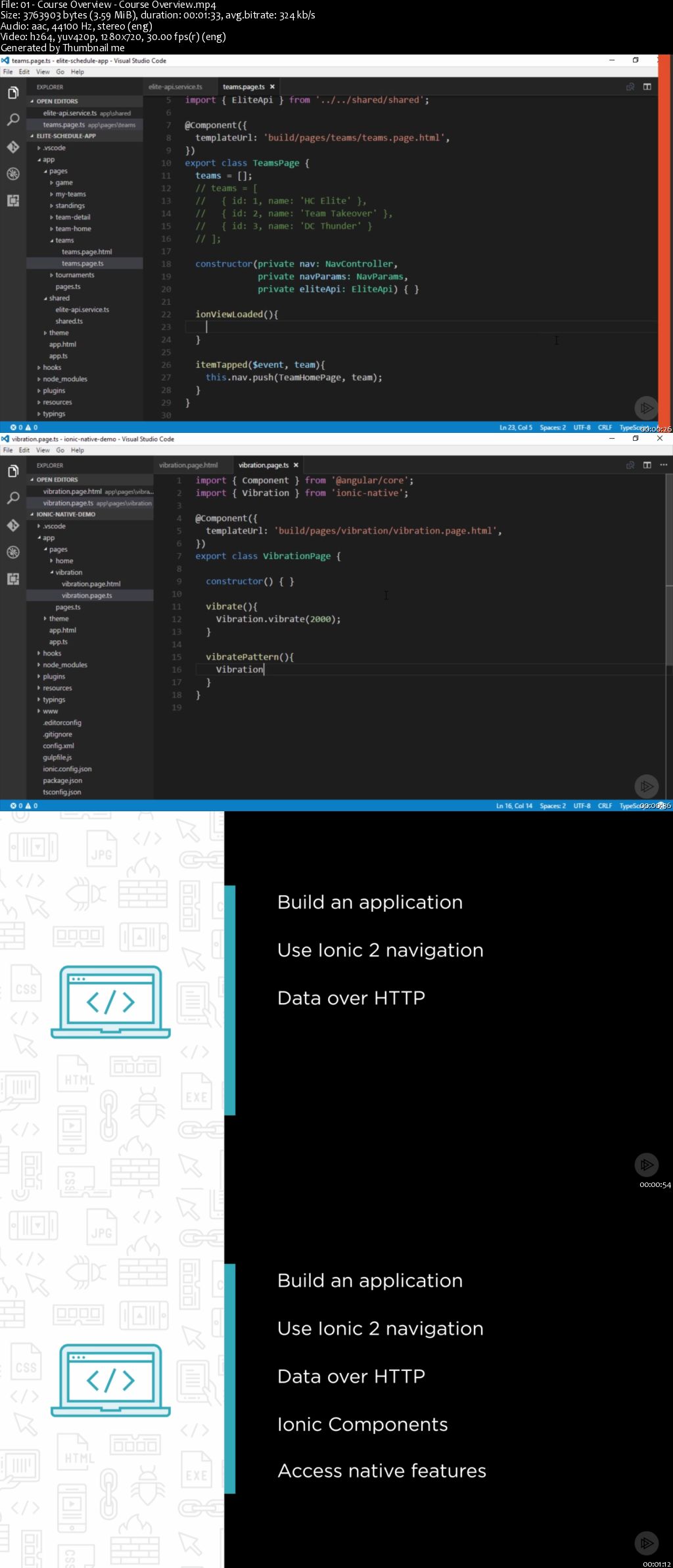The image size is (673, 1568).
Task: Open shared.ts in the file tree
Action: pyautogui.click(x=69, y=321)
